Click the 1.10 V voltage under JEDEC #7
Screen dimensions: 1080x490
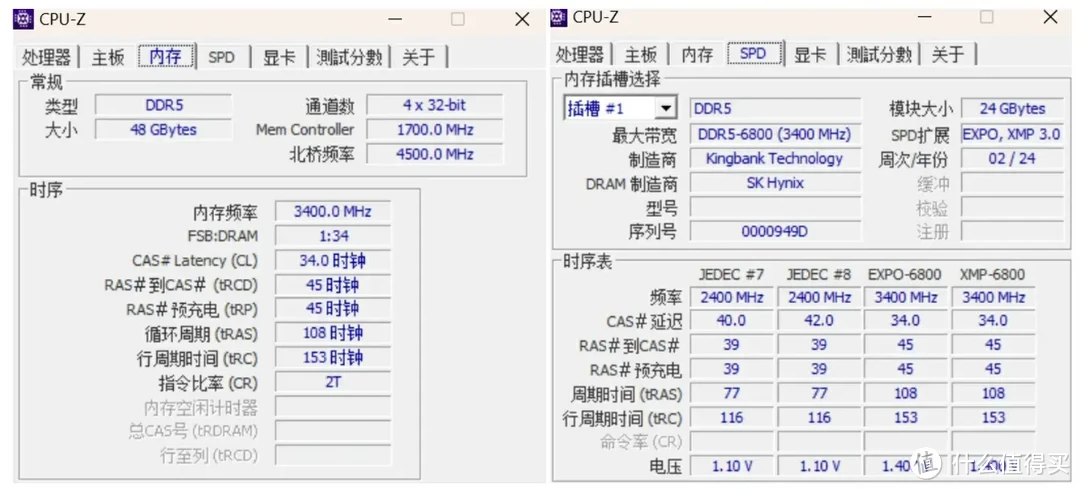(x=731, y=466)
